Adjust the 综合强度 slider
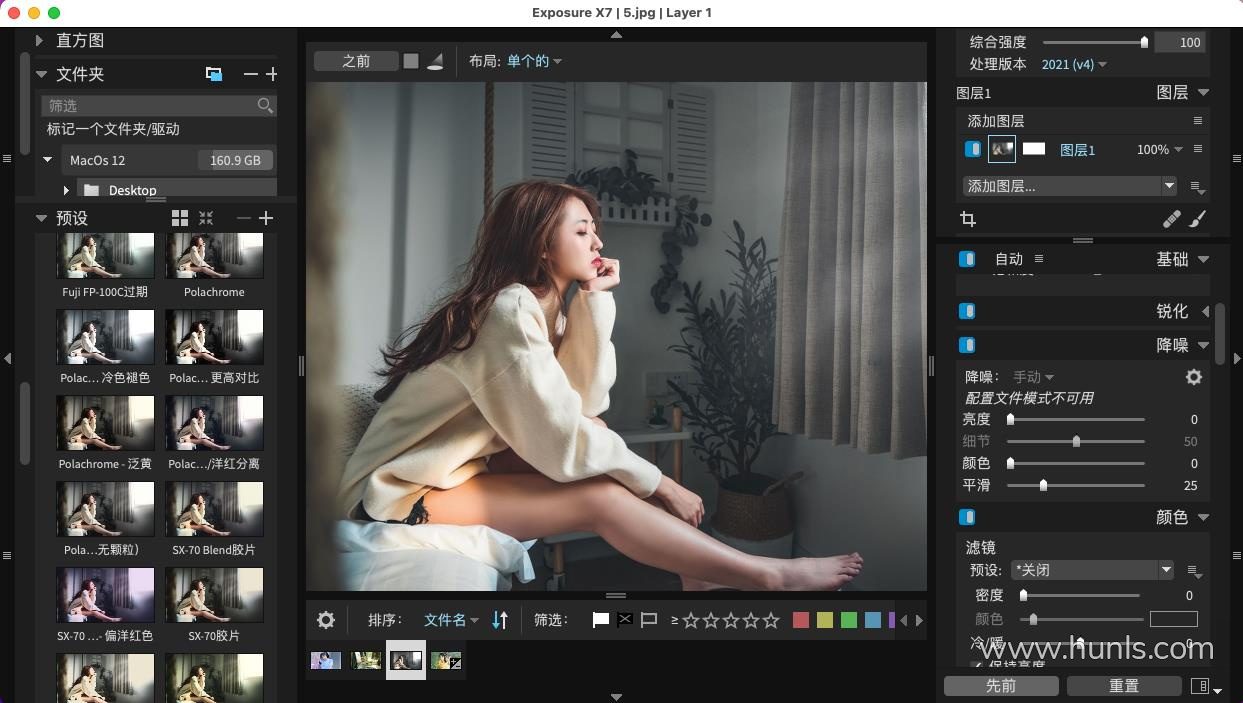Viewport: 1243px width, 703px height. click(x=1095, y=42)
